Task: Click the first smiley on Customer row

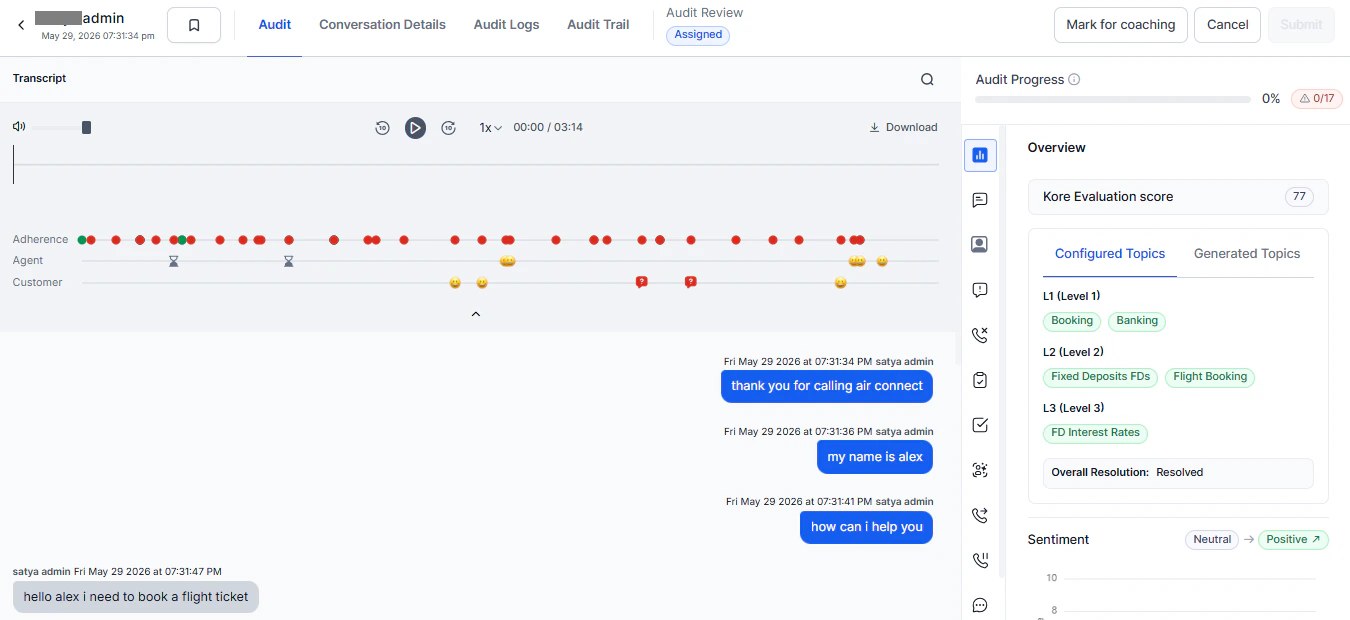Action: (x=455, y=283)
